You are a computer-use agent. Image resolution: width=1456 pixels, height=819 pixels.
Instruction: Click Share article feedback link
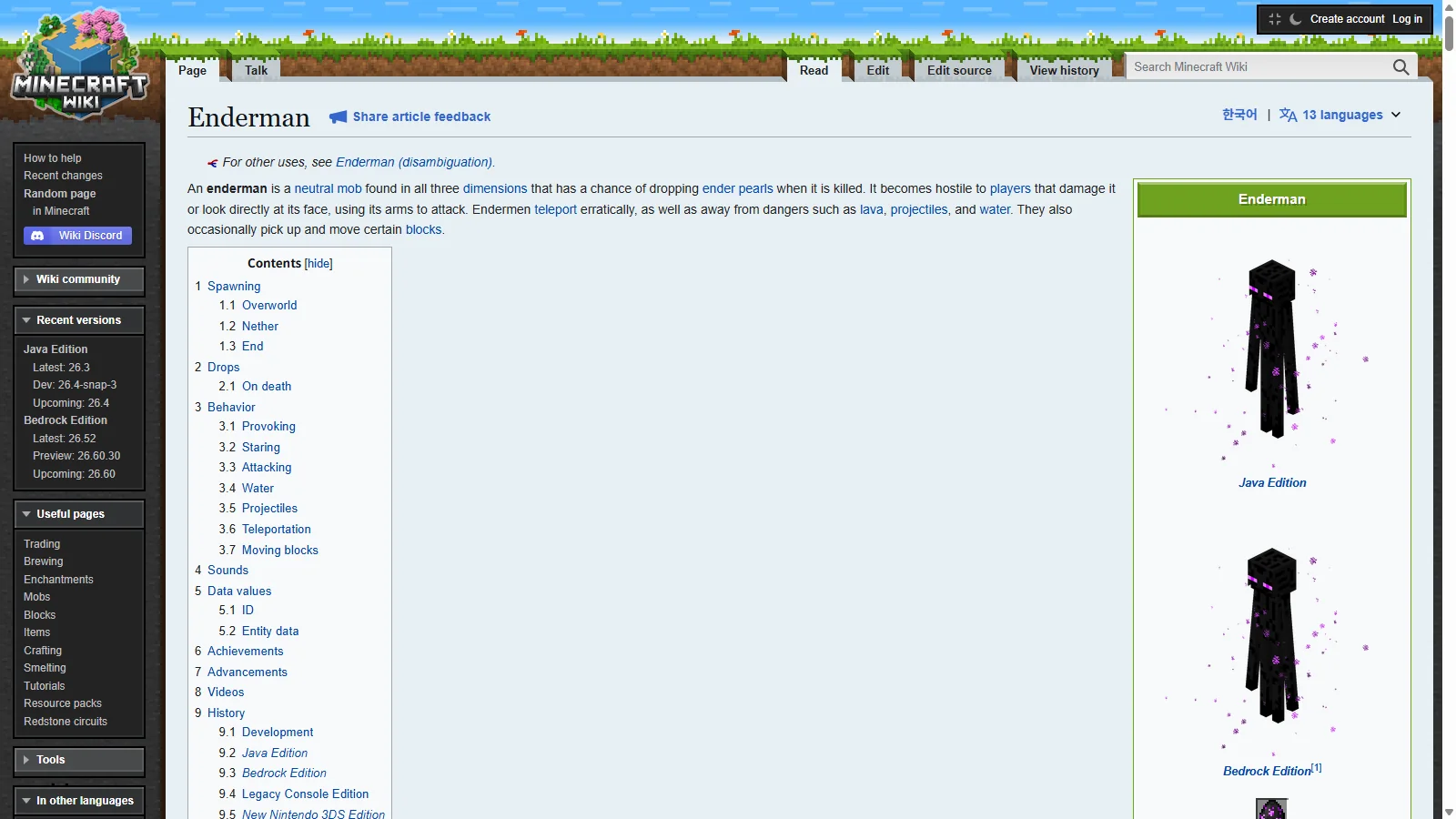point(421,116)
